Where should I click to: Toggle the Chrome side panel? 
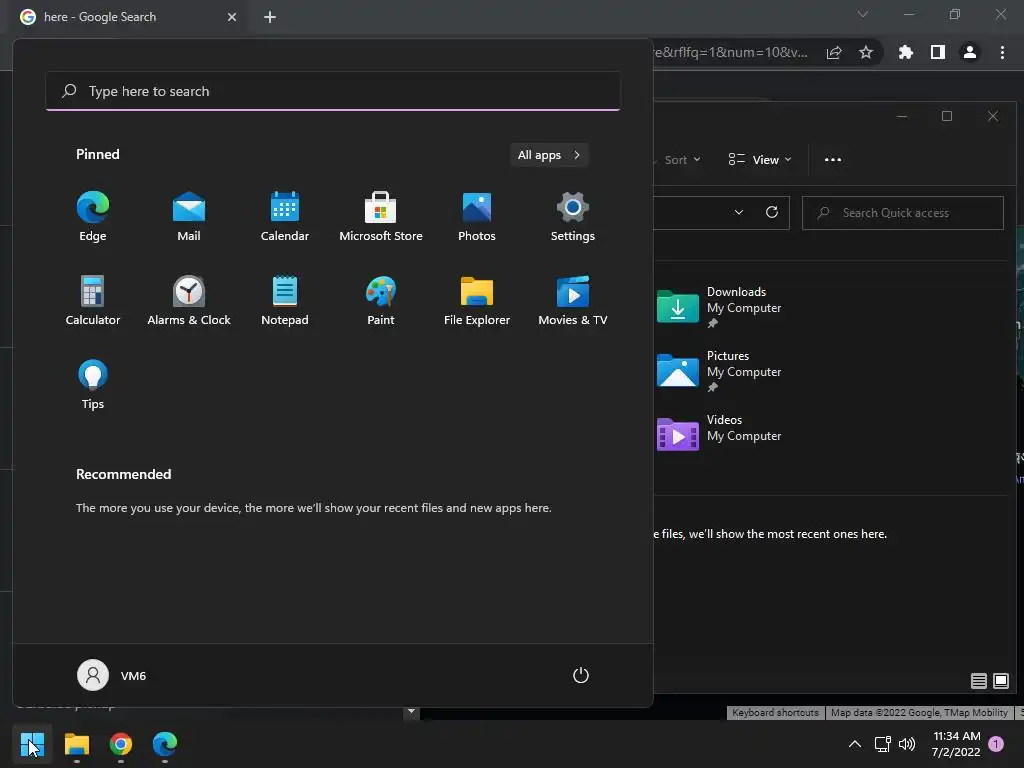click(x=938, y=53)
